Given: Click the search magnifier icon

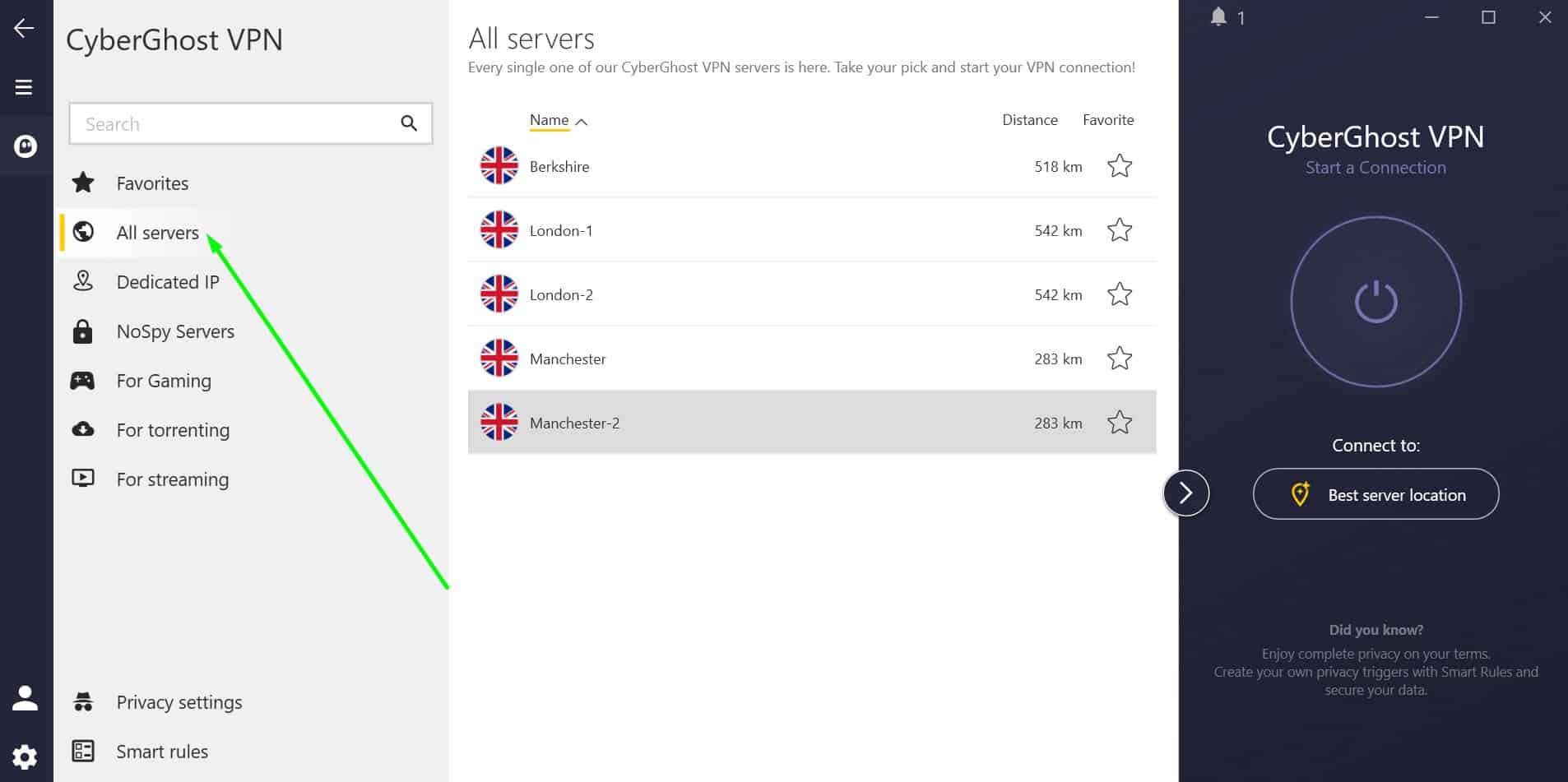Looking at the screenshot, I should click(x=409, y=123).
